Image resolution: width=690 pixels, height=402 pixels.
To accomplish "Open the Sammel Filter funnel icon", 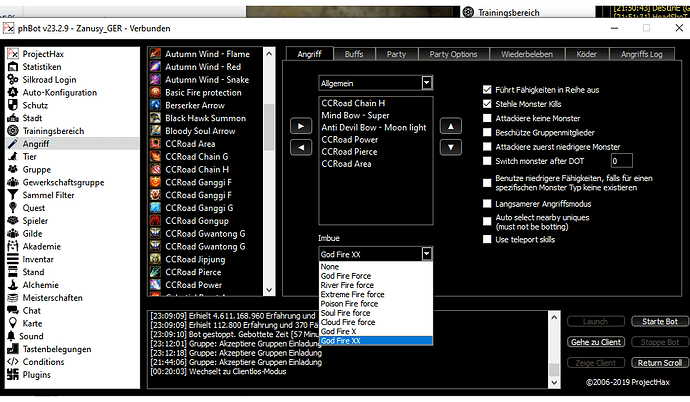I will (x=13, y=195).
